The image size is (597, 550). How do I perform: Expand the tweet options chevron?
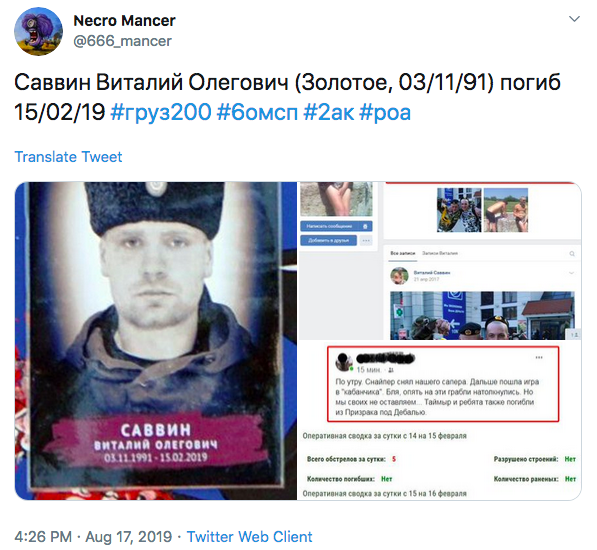coord(574,19)
